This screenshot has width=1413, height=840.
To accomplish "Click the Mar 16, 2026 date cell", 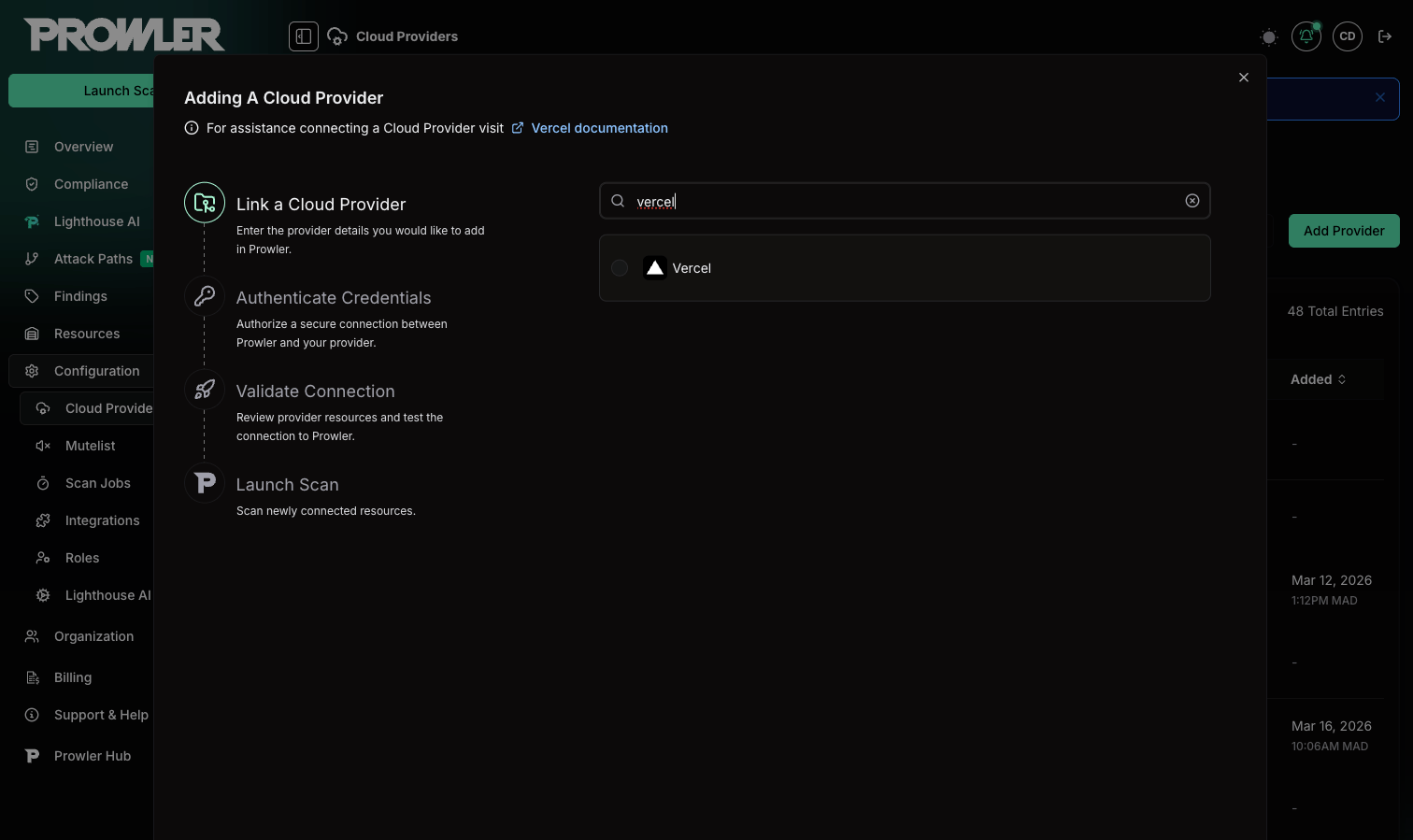I will pos(1332,726).
